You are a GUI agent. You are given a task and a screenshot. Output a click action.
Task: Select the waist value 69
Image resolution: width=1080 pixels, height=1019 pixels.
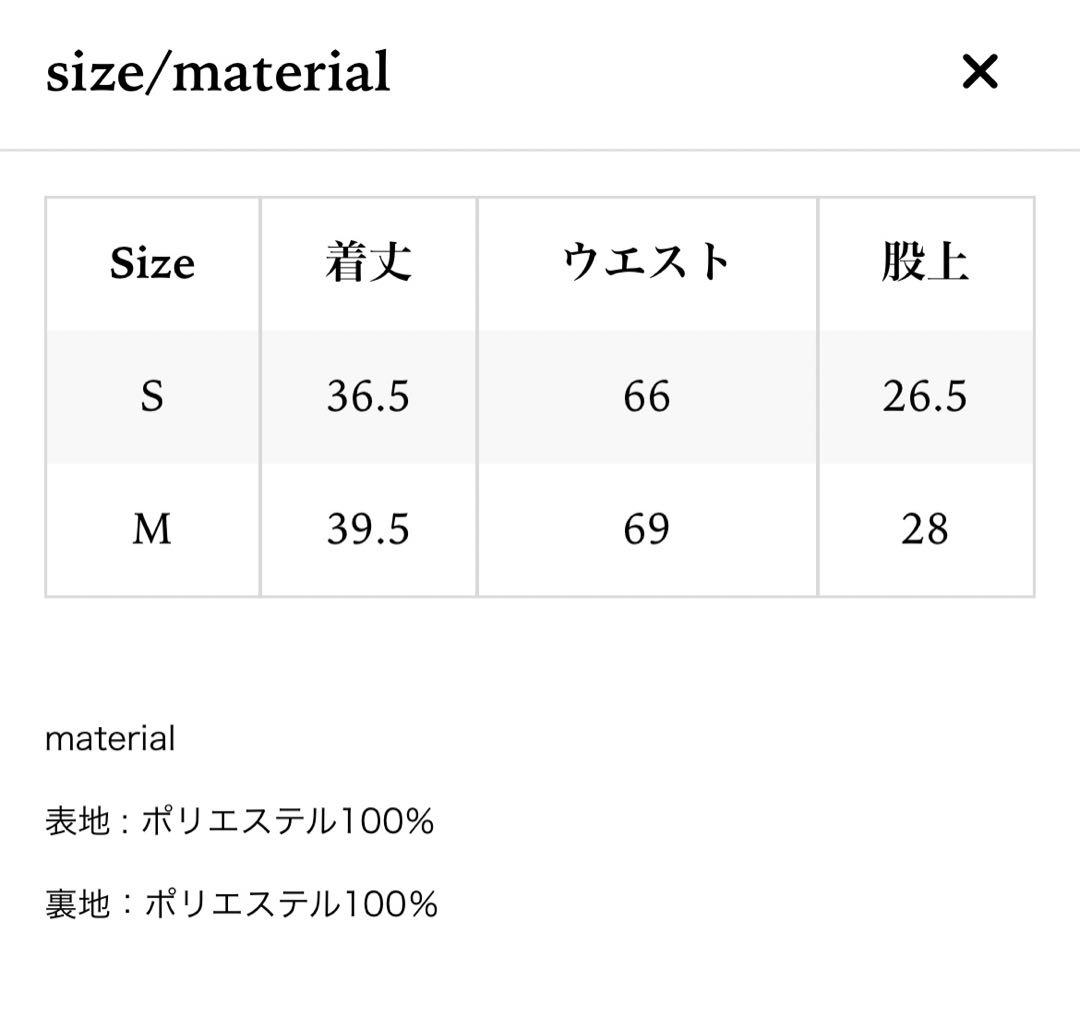(646, 530)
